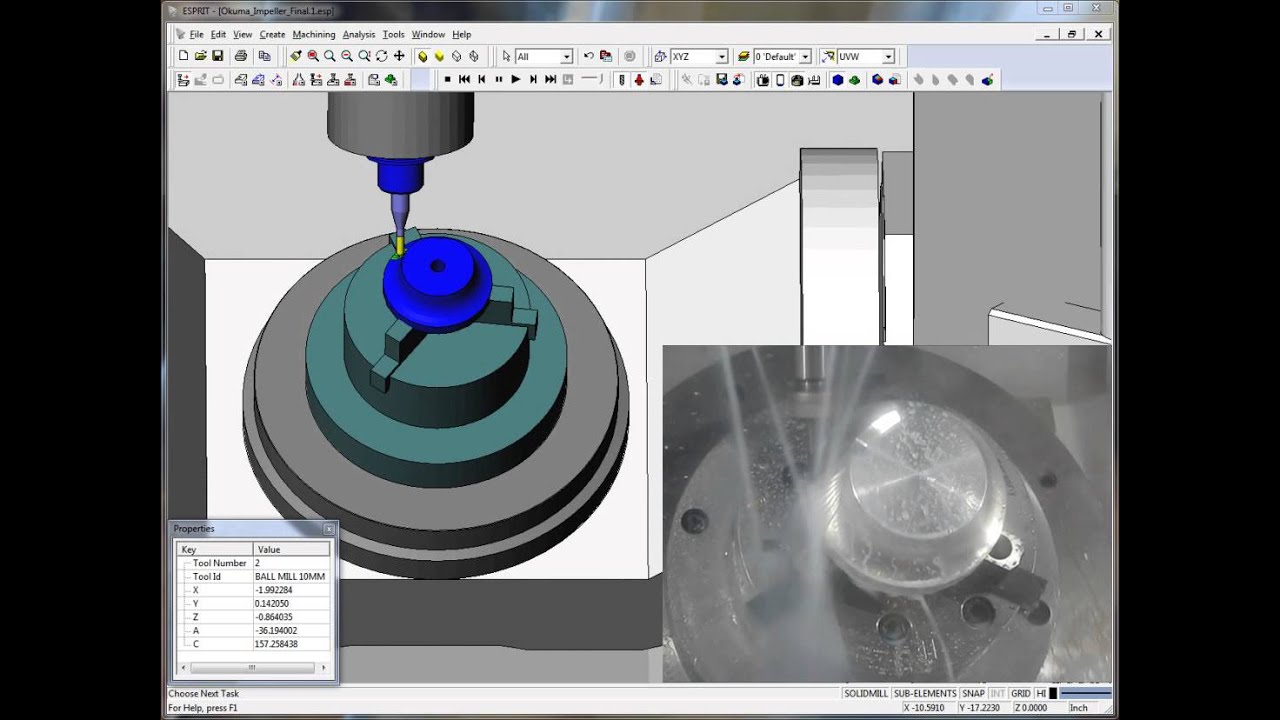This screenshot has width=1280, height=720.
Task: Open the Analysis menu
Action: click(359, 34)
